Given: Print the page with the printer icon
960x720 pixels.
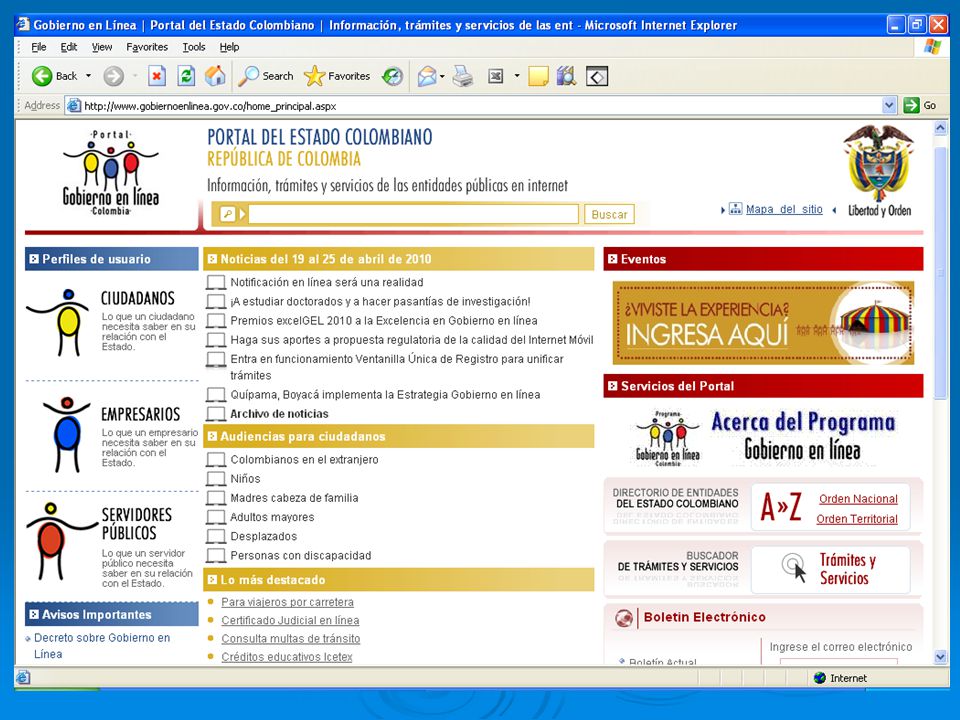Looking at the screenshot, I should [463, 77].
